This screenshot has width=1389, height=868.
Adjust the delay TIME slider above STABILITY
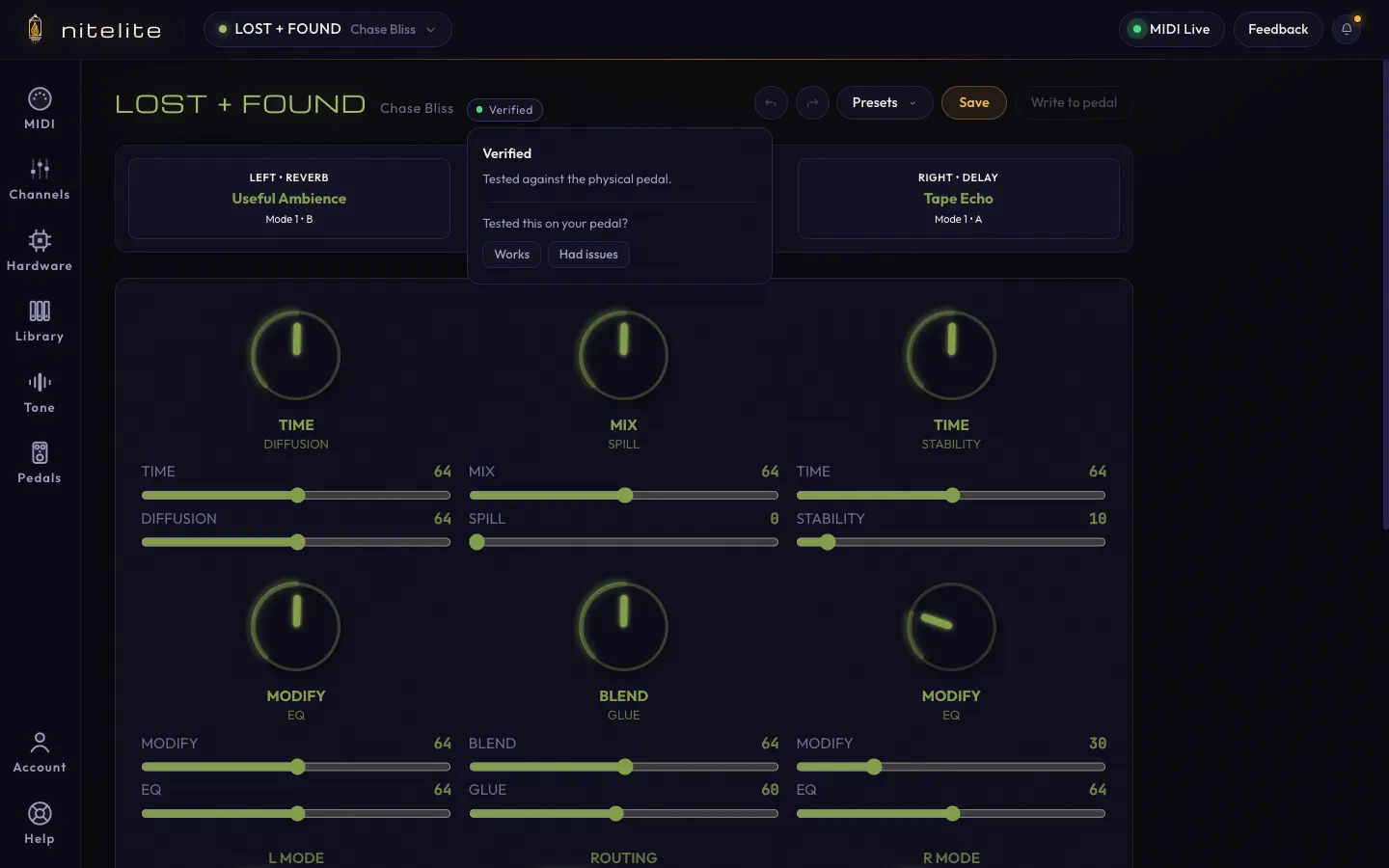[951, 496]
